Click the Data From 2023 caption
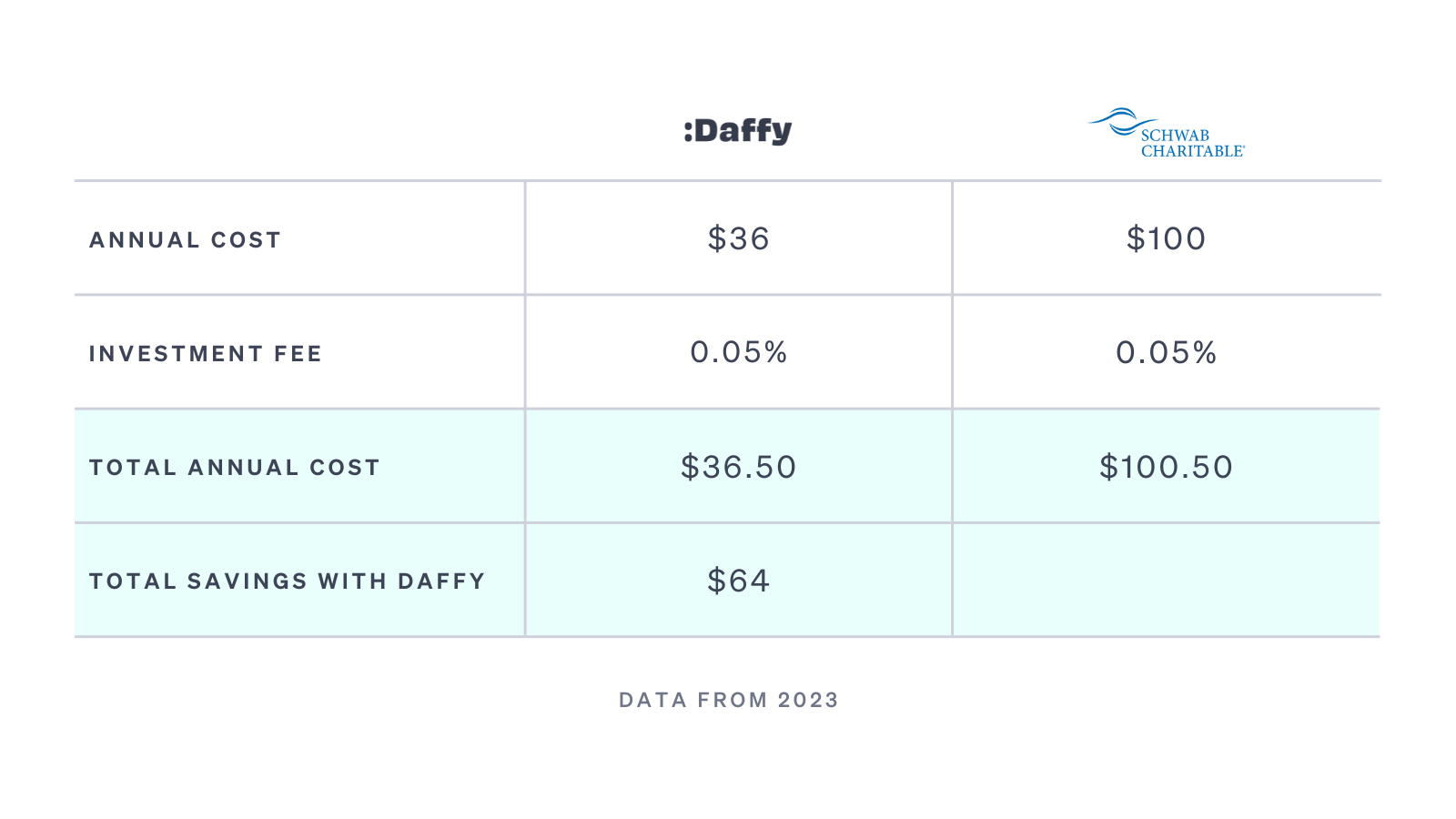The width and height of the screenshot is (1456, 819). pos(729,700)
